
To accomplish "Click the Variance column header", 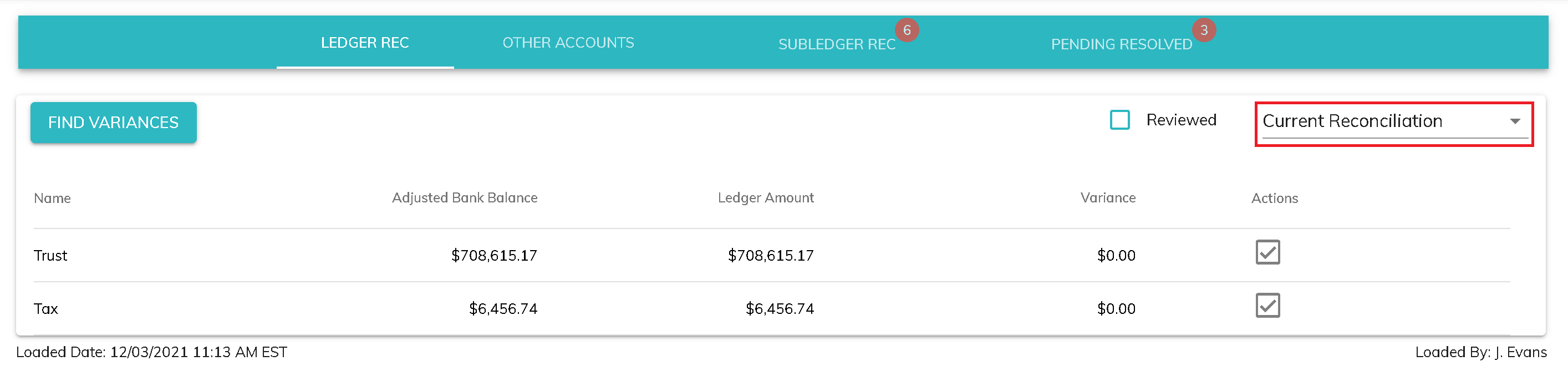I will [x=1107, y=198].
